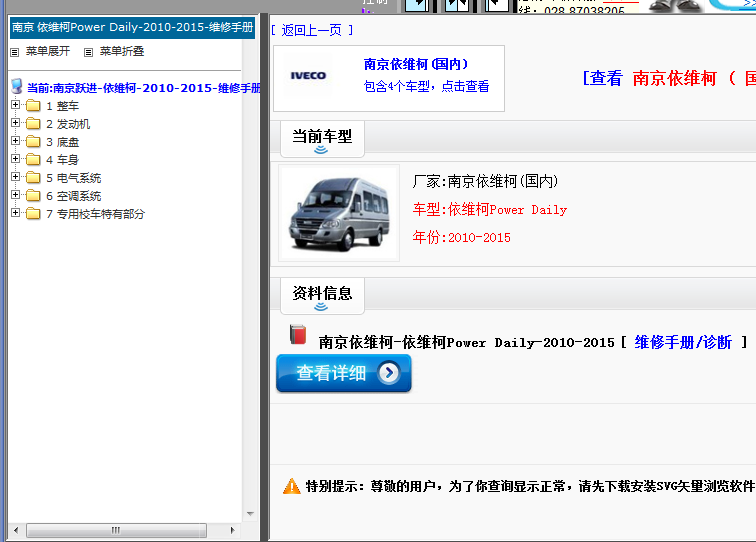The height and width of the screenshot is (542, 756).
Task: Open the 当前车型 tab
Action: click(x=322, y=139)
